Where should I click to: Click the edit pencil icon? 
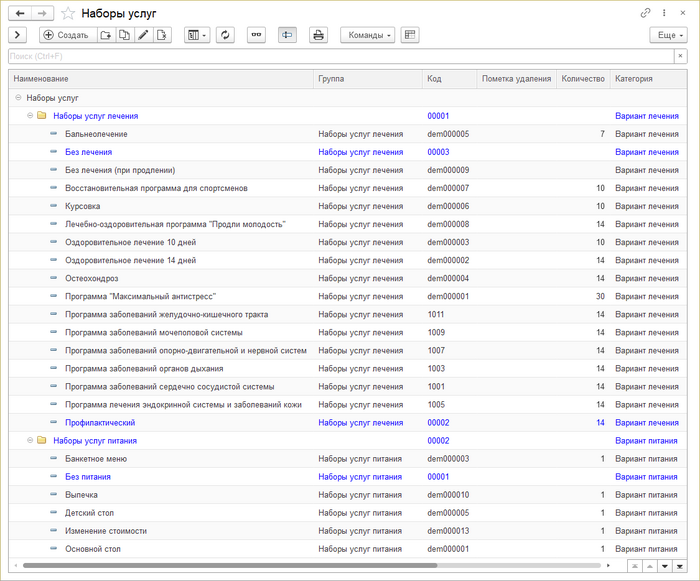coord(144,35)
